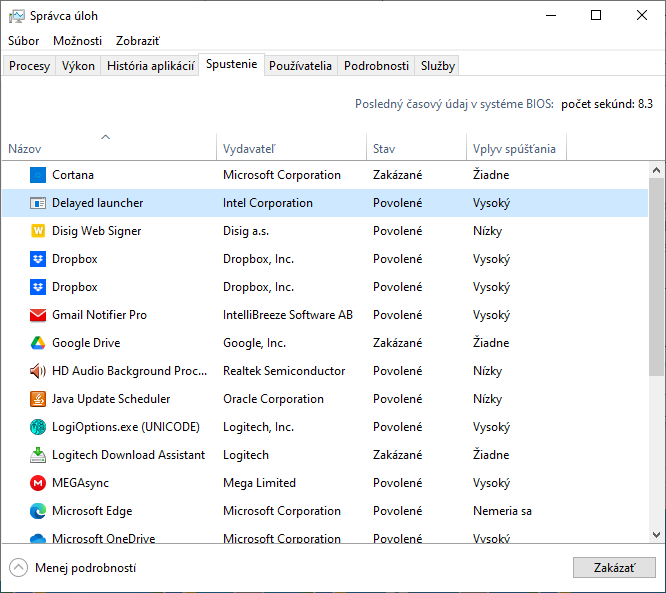Sort by the Stav column header
This screenshot has height=593, width=666.
click(416, 147)
